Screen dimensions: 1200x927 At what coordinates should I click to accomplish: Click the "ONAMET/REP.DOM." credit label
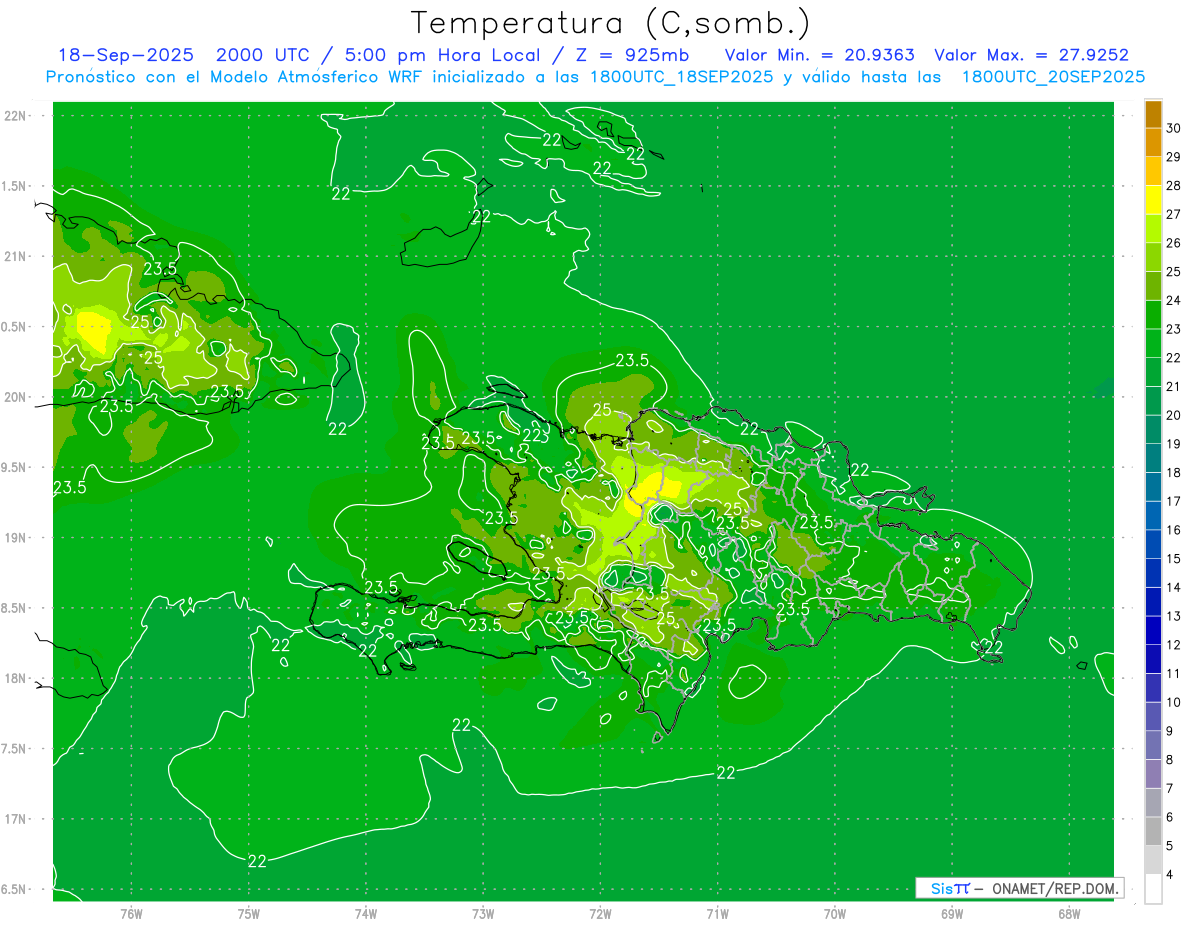click(1054, 888)
